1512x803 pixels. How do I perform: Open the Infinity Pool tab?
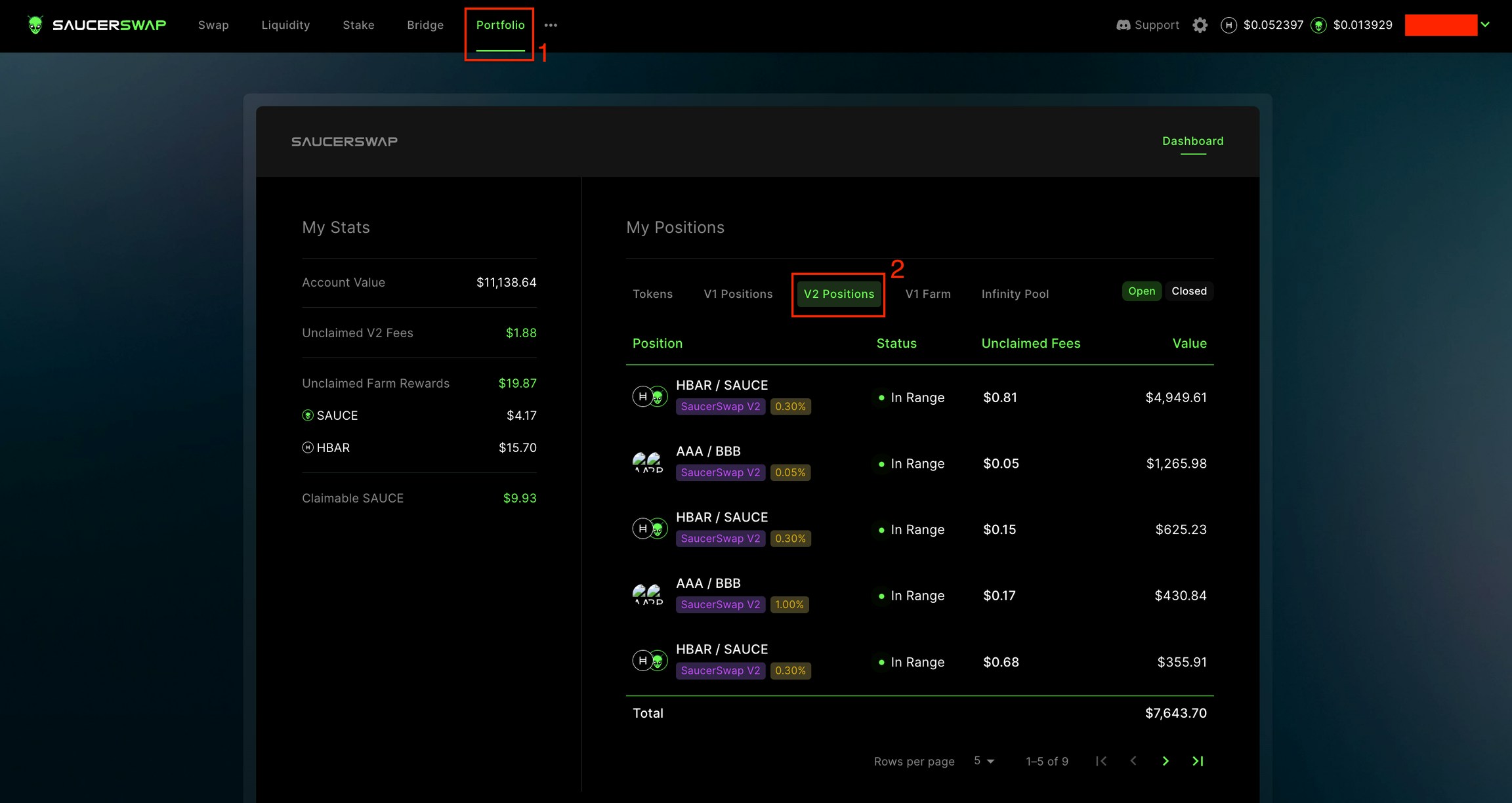point(1015,294)
